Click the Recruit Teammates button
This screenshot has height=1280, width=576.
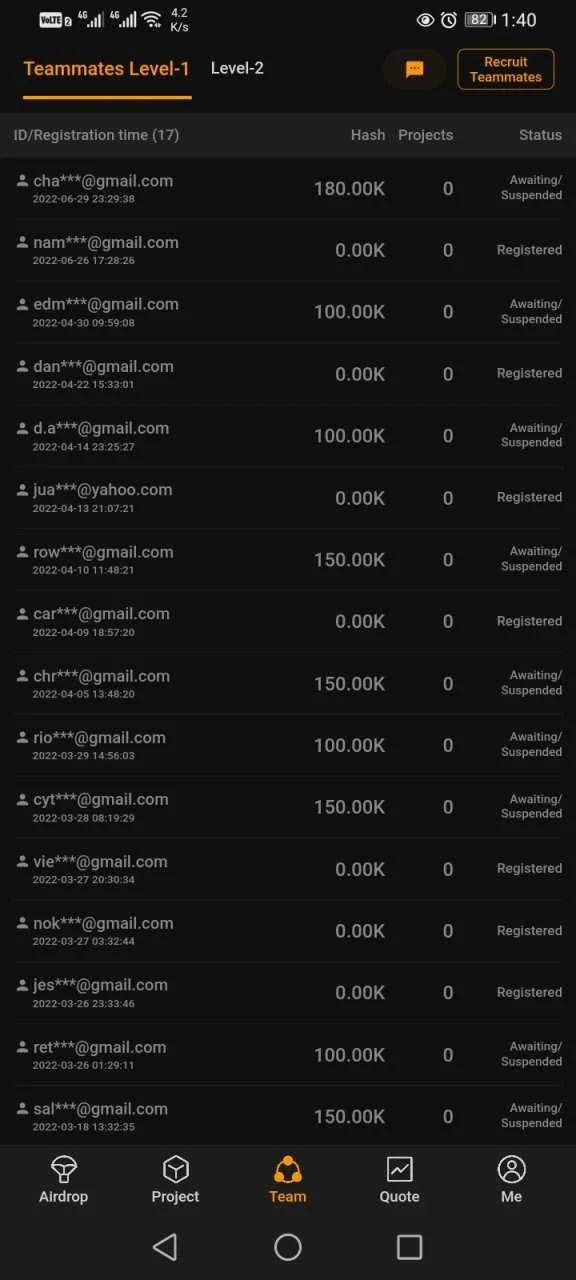point(506,69)
